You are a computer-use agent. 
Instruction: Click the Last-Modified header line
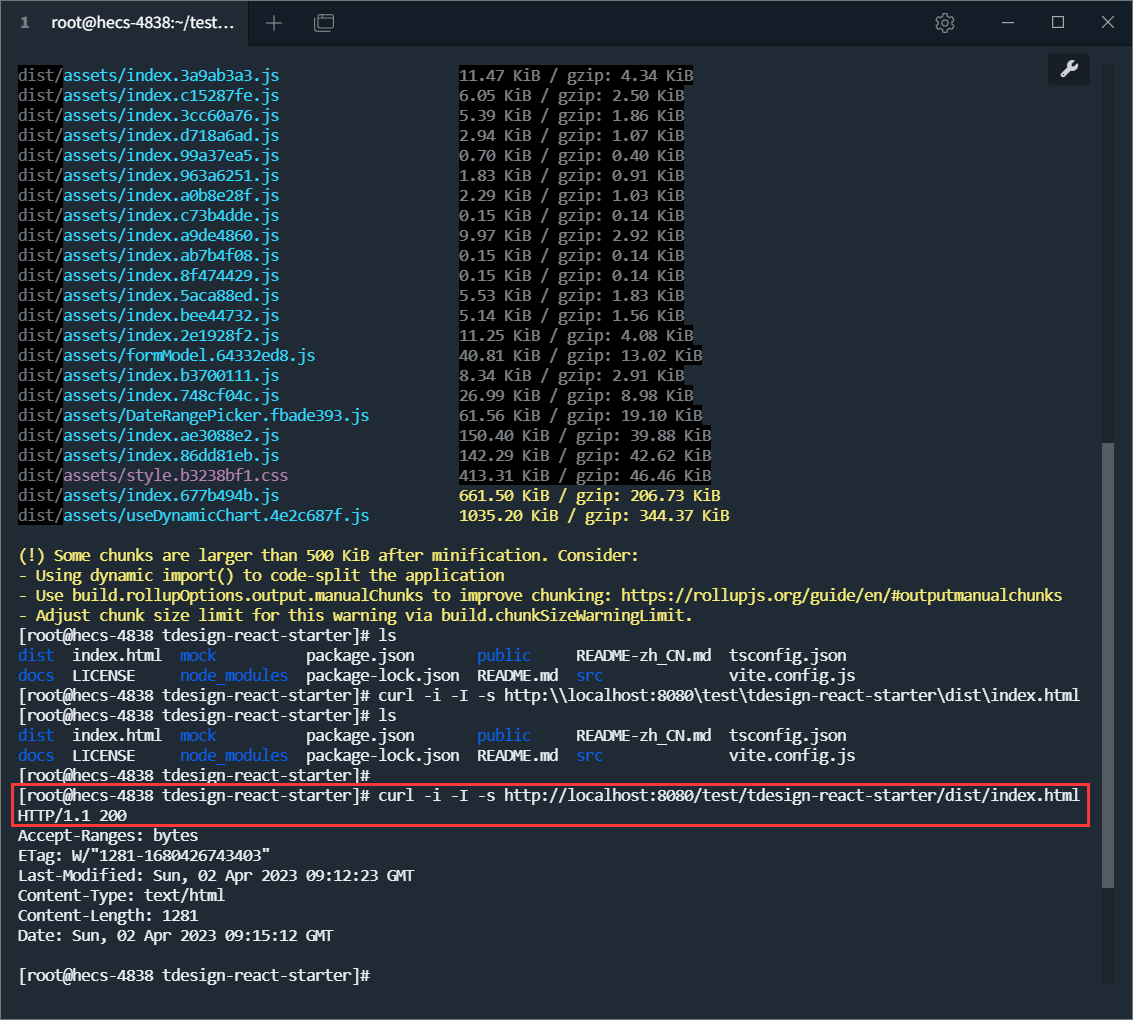[x=216, y=876]
